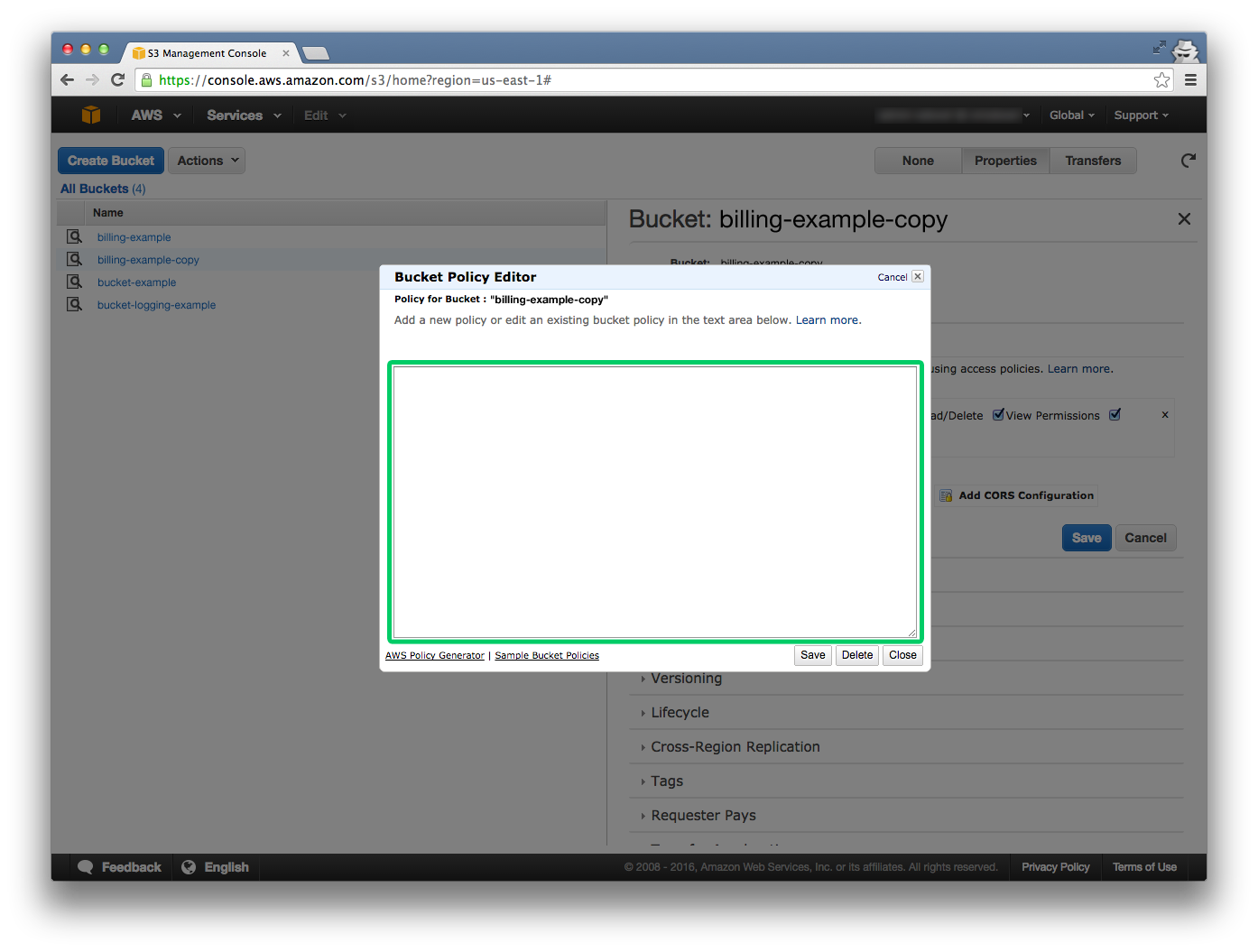Open the AWS Policy Generator link

point(435,656)
